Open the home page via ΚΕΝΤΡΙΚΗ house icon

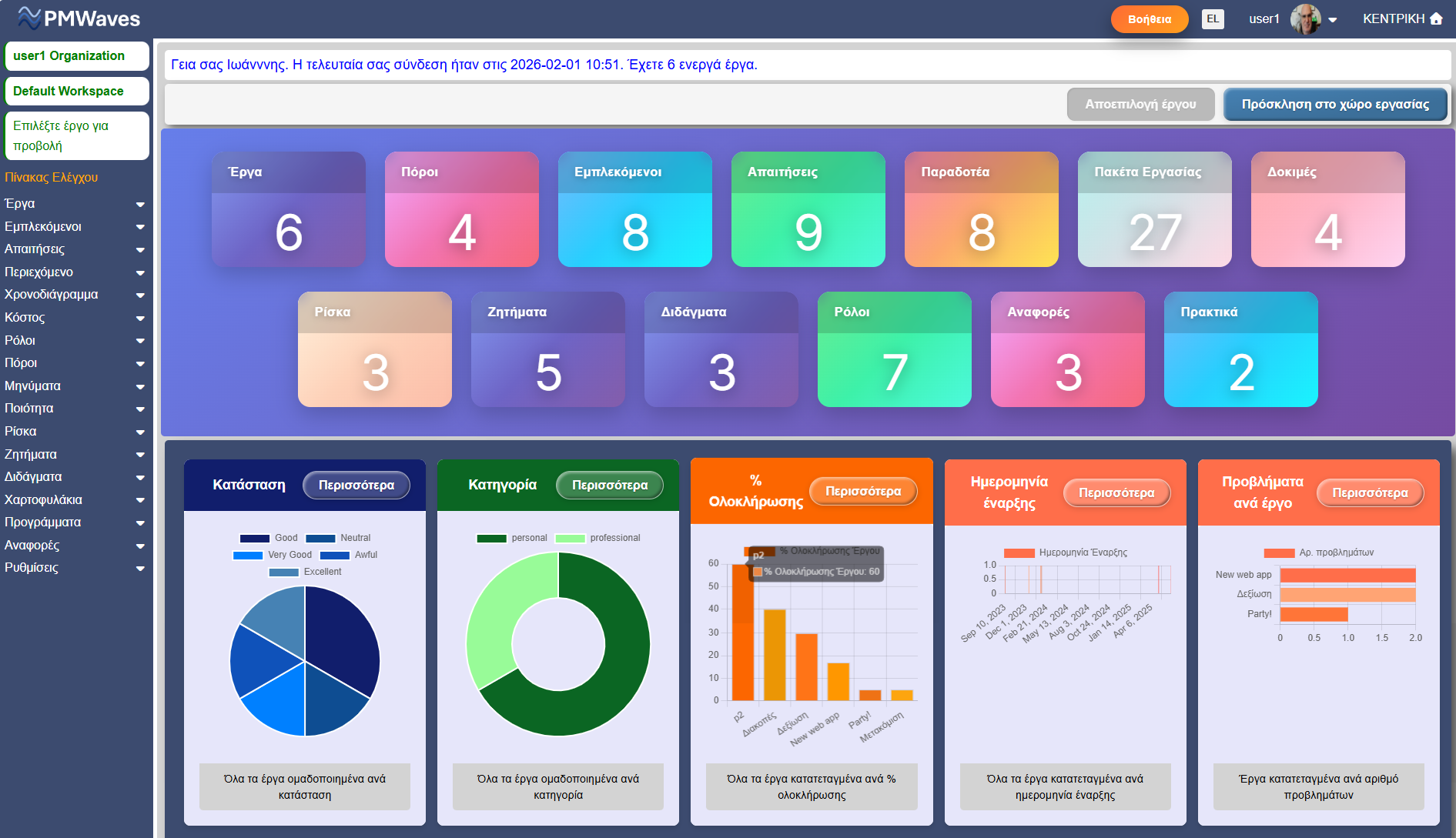tap(1437, 18)
